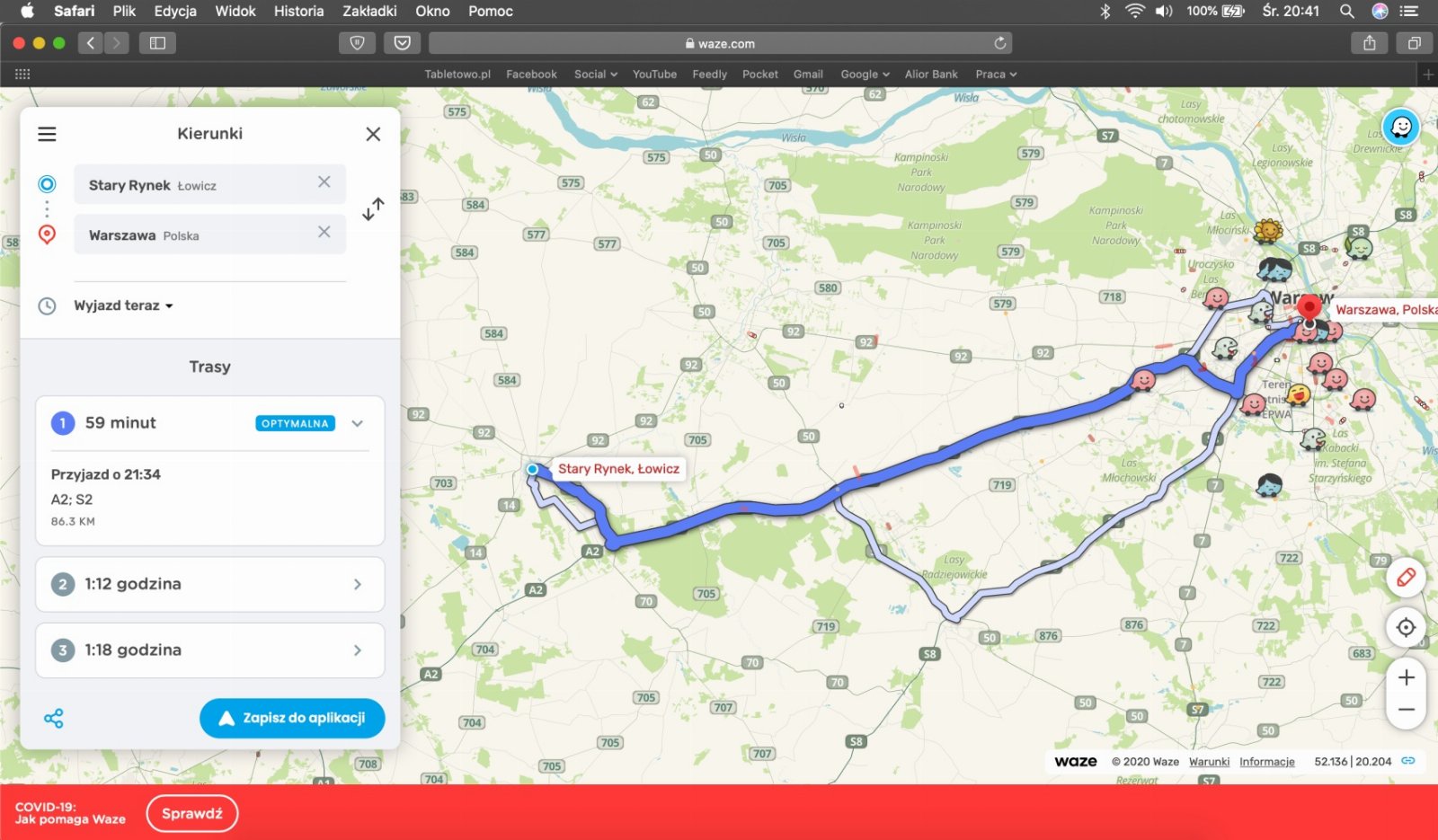Expand the 1:18 godzina route option

click(x=210, y=650)
